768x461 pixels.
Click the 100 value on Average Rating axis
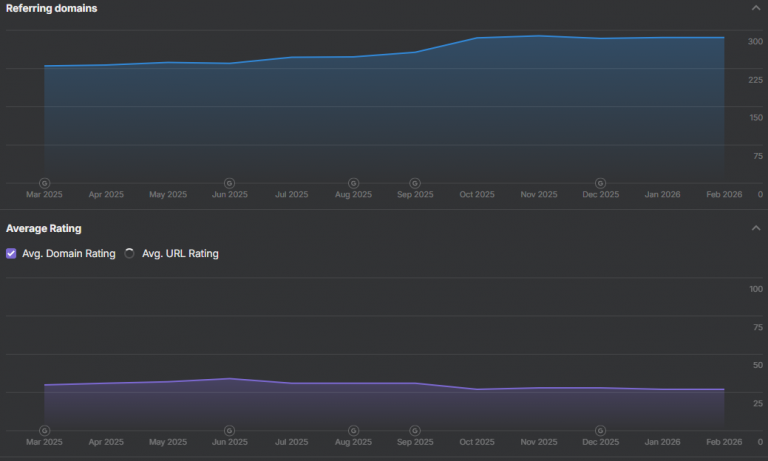(x=756, y=289)
